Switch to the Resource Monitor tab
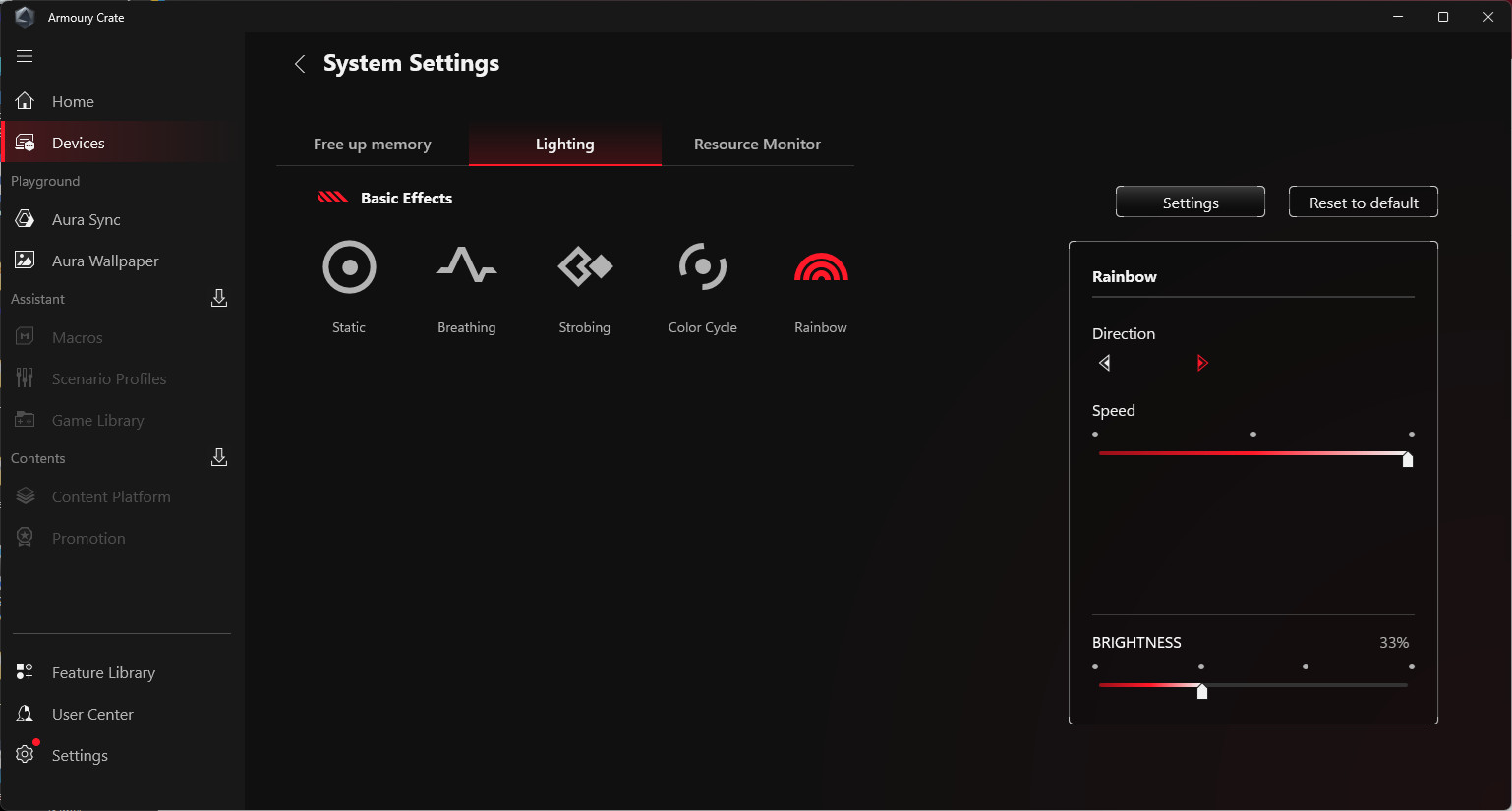This screenshot has width=1512, height=811. coord(757,145)
